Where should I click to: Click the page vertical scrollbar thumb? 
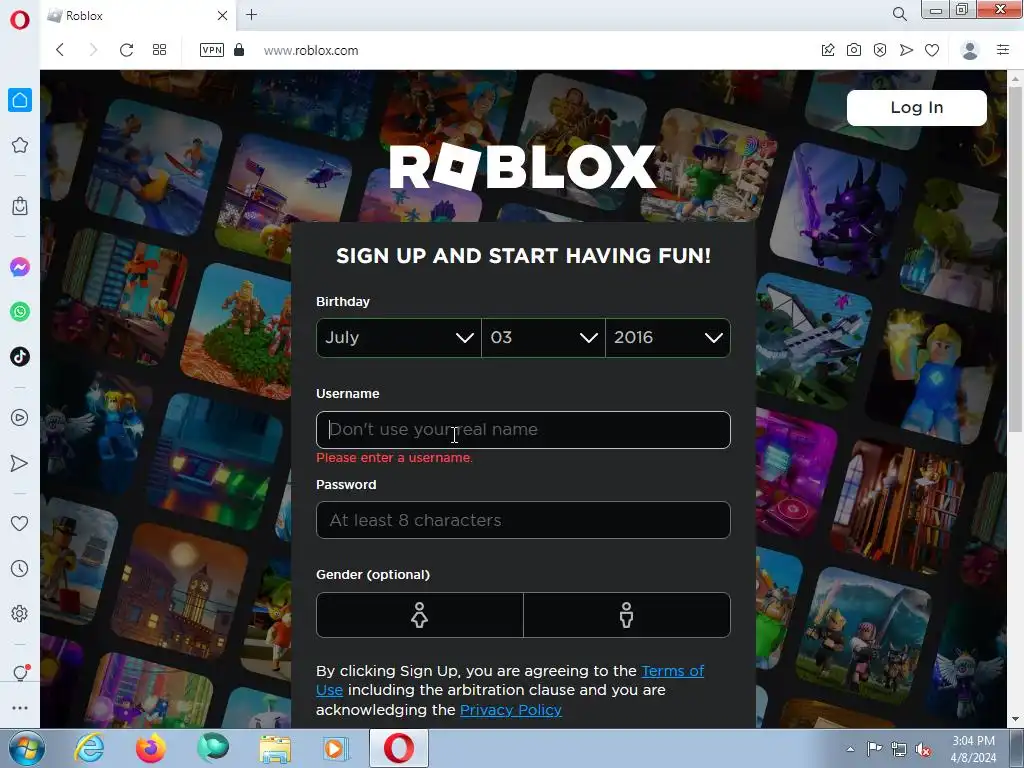[1015, 259]
